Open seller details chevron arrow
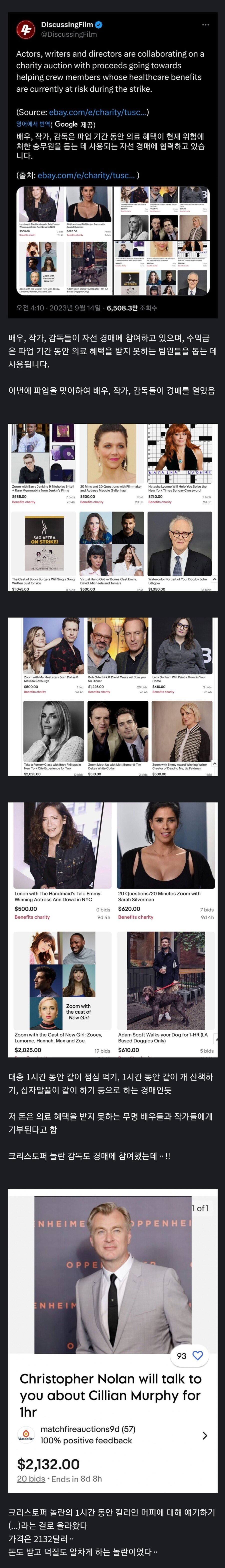 (x=204, y=1435)
